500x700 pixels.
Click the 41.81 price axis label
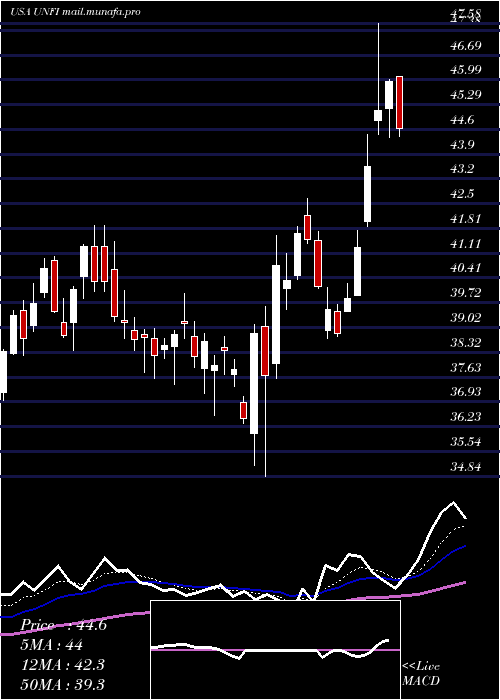pos(466,219)
